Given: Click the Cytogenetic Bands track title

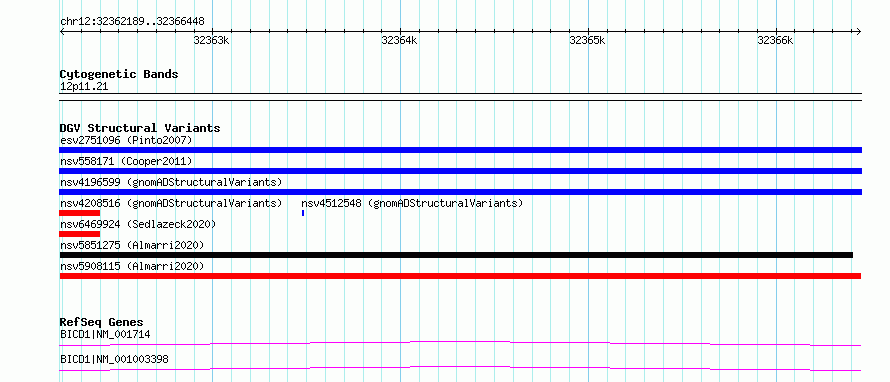Looking at the screenshot, I should pos(119,74).
